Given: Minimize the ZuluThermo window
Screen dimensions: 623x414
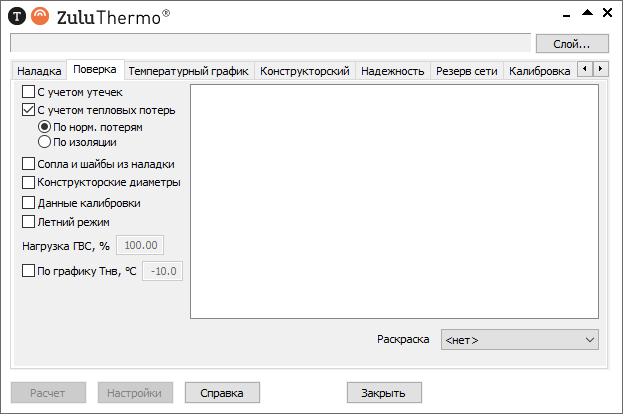Looking at the screenshot, I should 567,12.
